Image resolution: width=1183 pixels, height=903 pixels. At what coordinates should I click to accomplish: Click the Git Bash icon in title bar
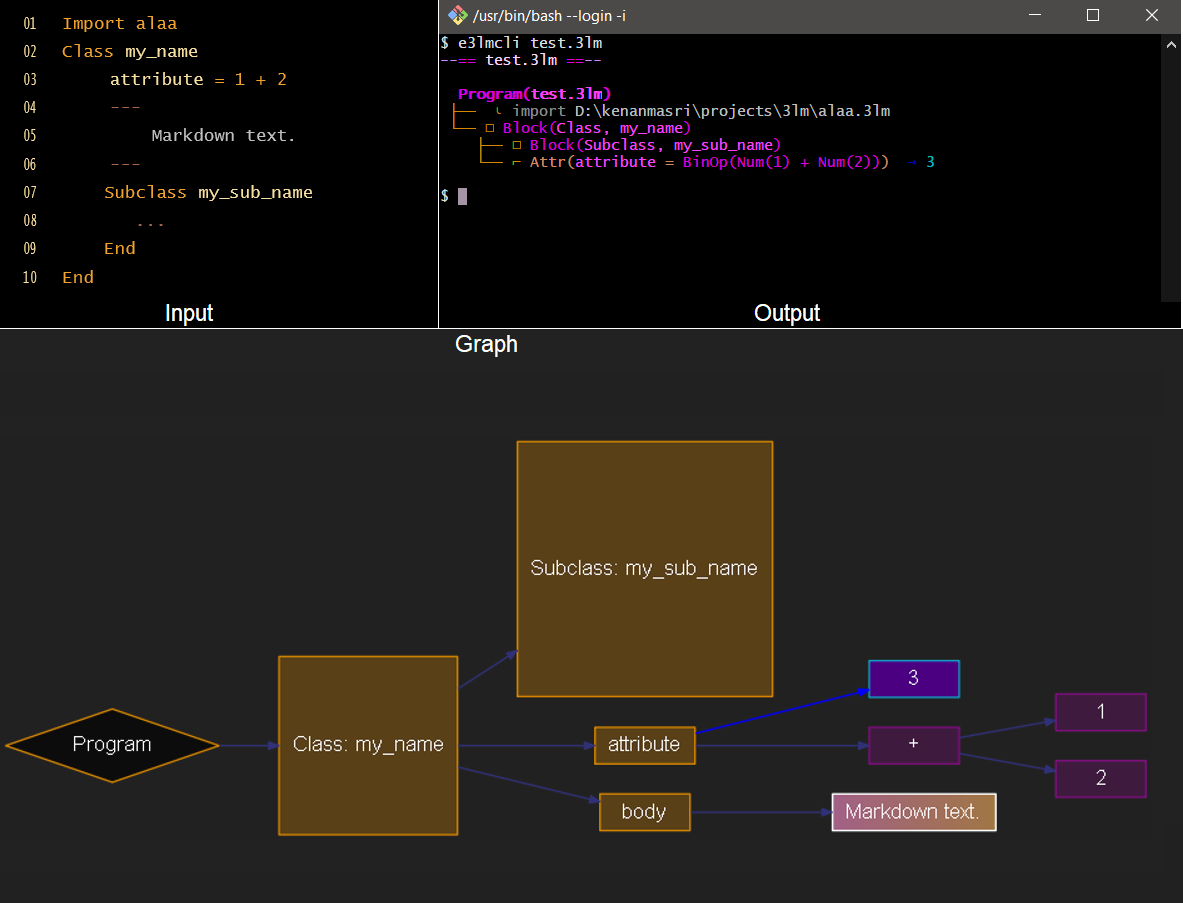pyautogui.click(x=457, y=15)
